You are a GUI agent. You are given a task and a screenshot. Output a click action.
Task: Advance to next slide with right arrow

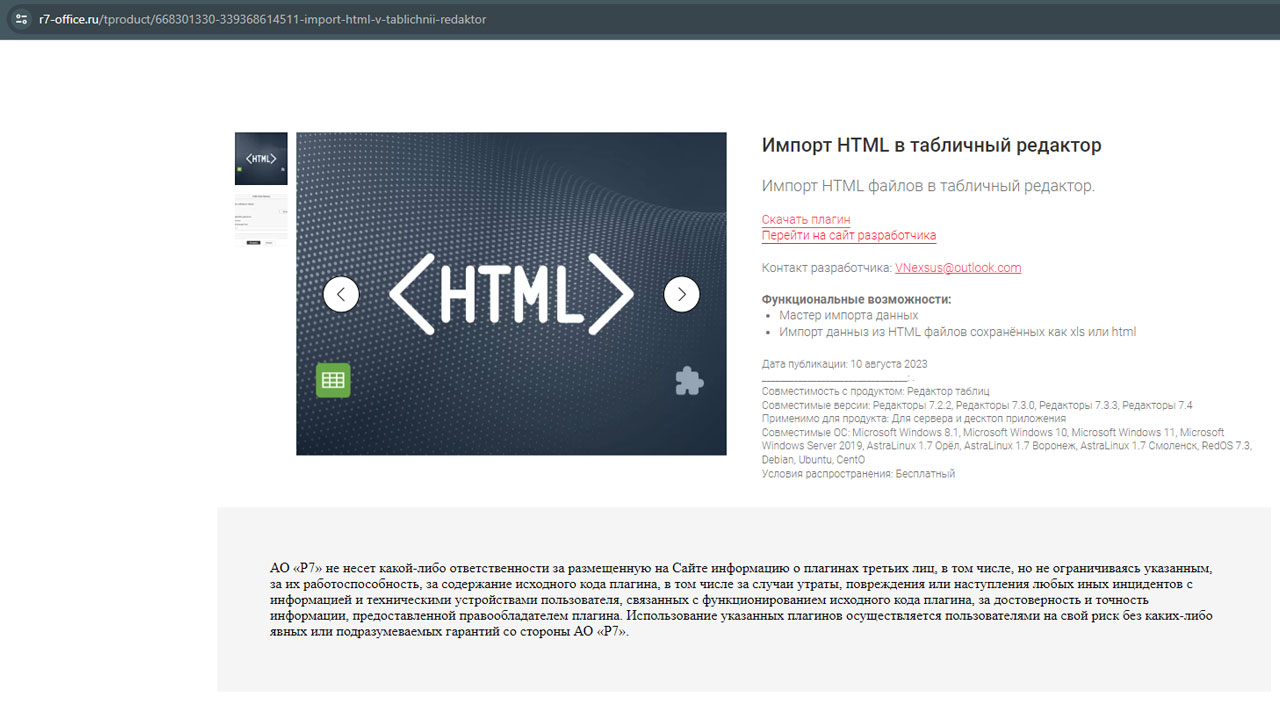coord(682,294)
